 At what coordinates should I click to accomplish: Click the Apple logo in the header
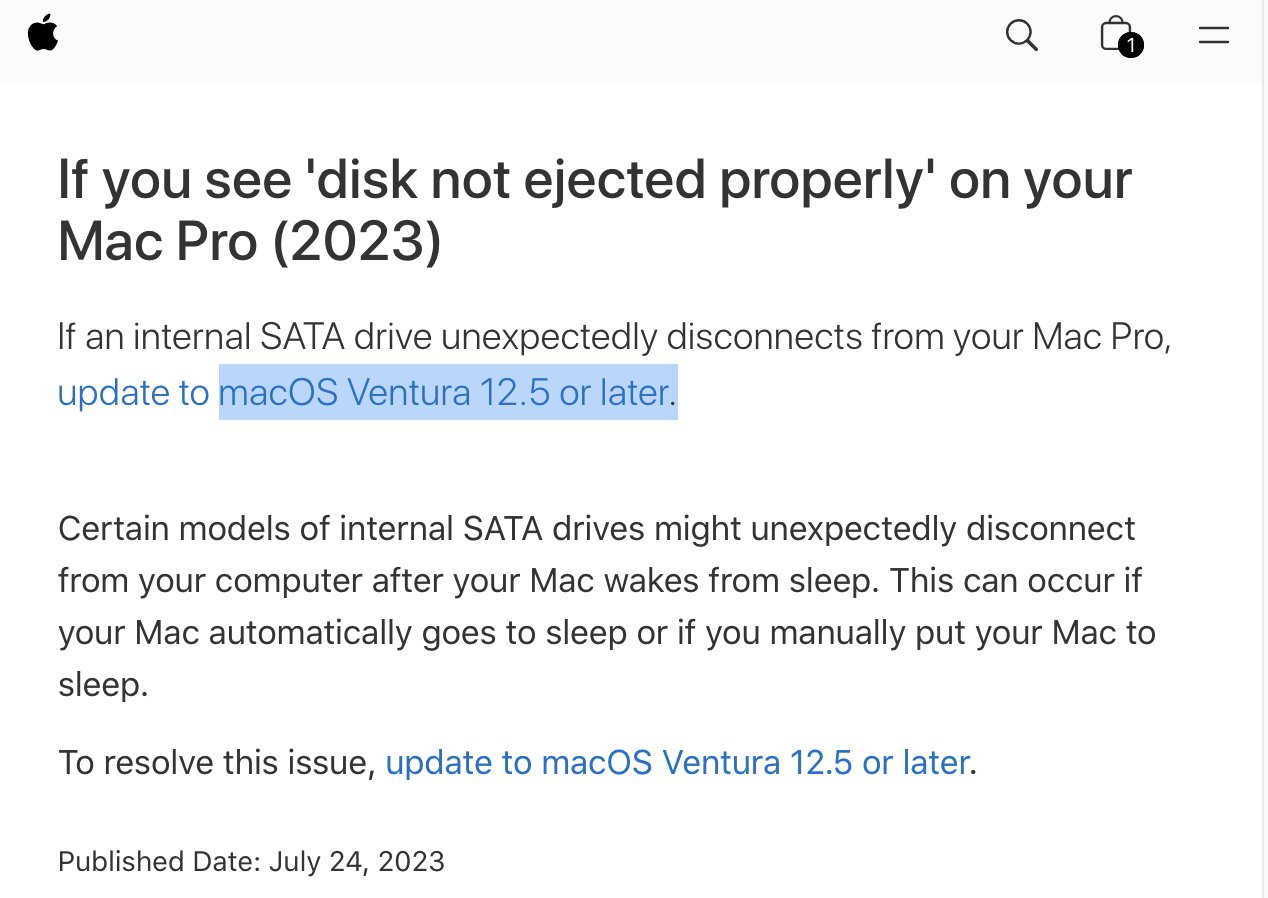(43, 35)
